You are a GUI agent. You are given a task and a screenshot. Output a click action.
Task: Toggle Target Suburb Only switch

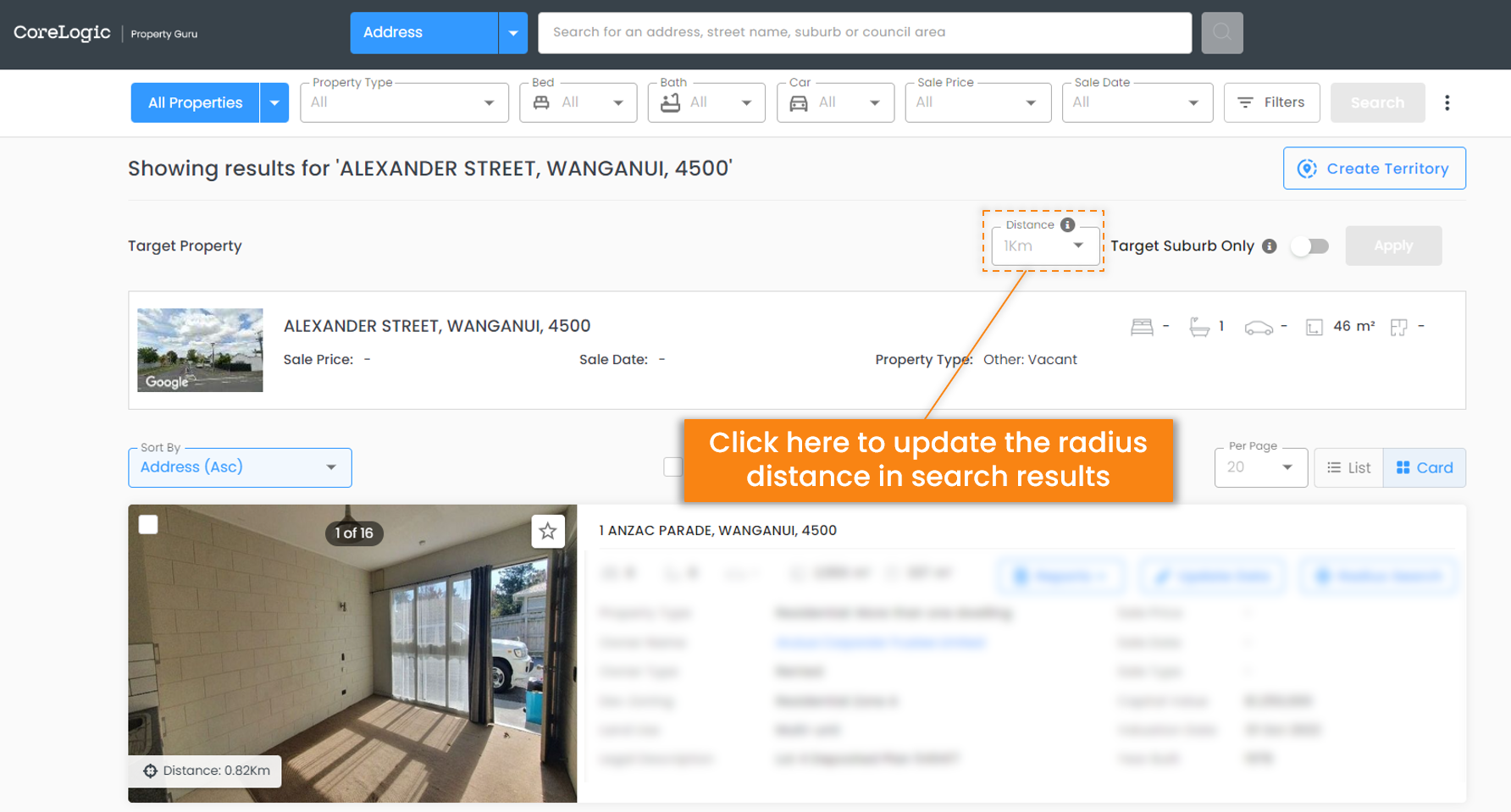point(1309,246)
